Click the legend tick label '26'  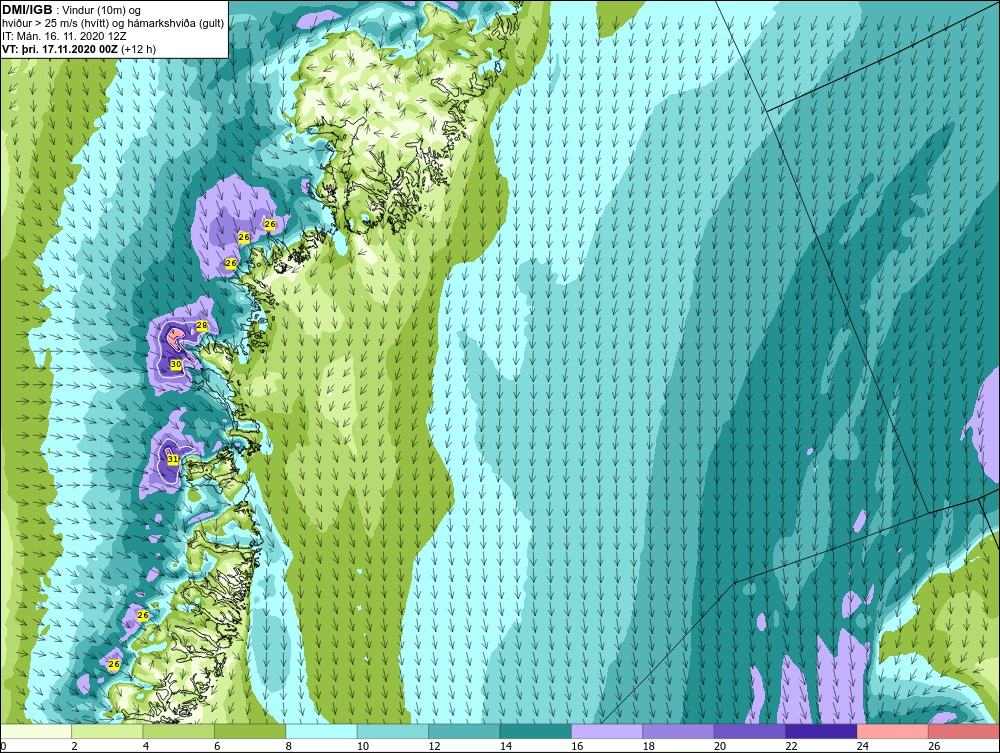point(934,747)
